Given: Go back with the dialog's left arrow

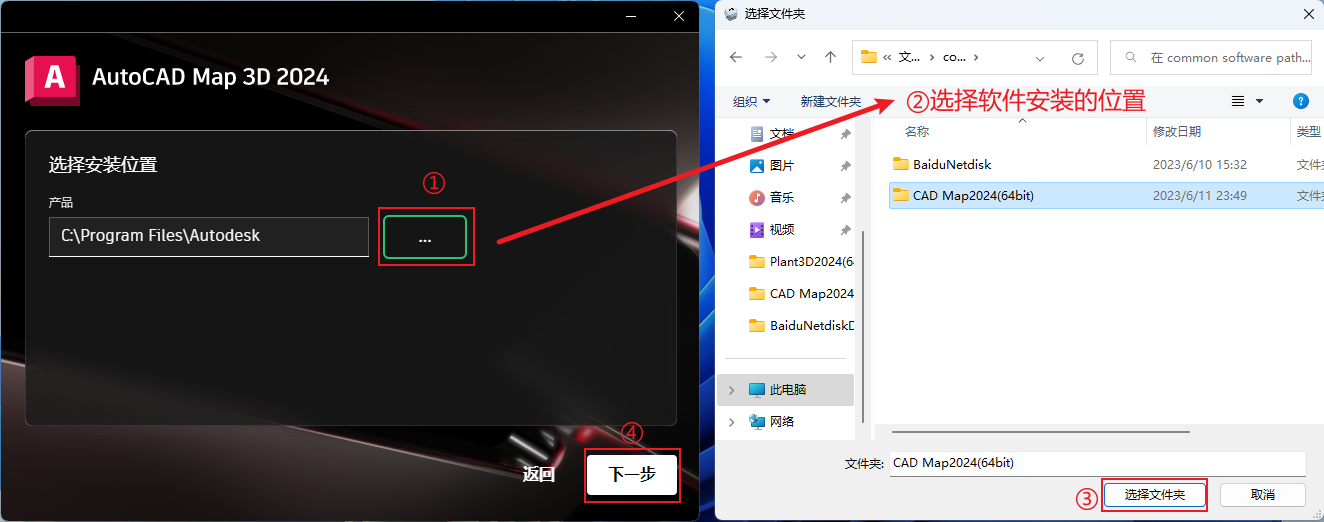Looking at the screenshot, I should point(736,57).
